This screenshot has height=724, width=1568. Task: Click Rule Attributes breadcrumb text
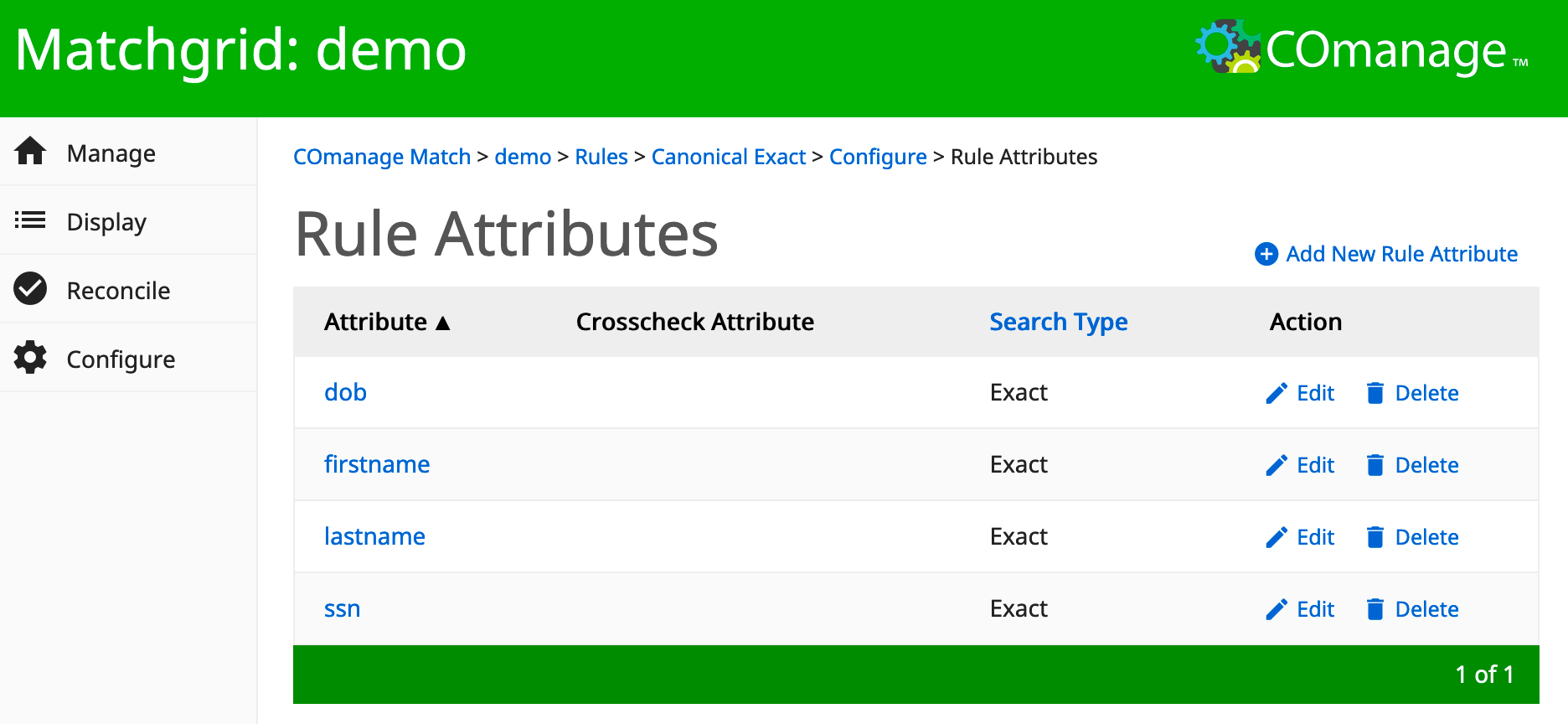point(1024,157)
